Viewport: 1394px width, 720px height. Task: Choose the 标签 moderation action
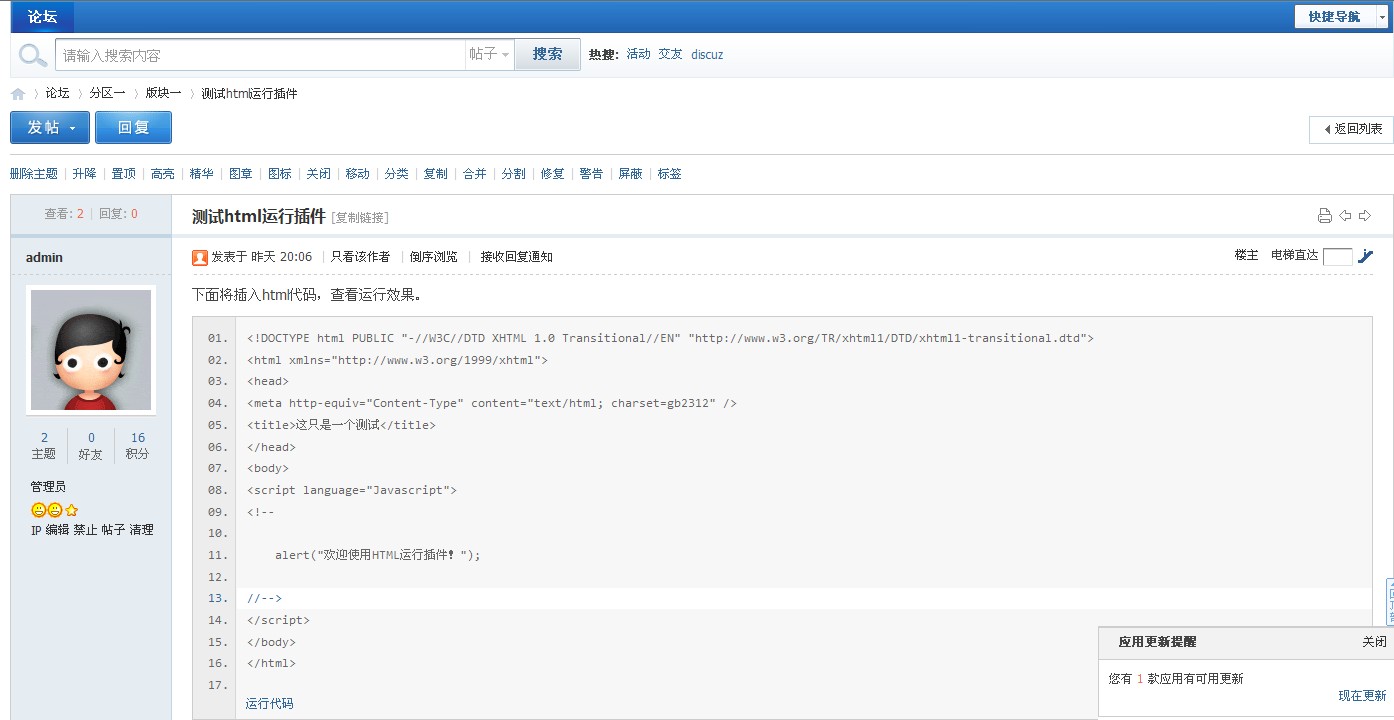669,174
